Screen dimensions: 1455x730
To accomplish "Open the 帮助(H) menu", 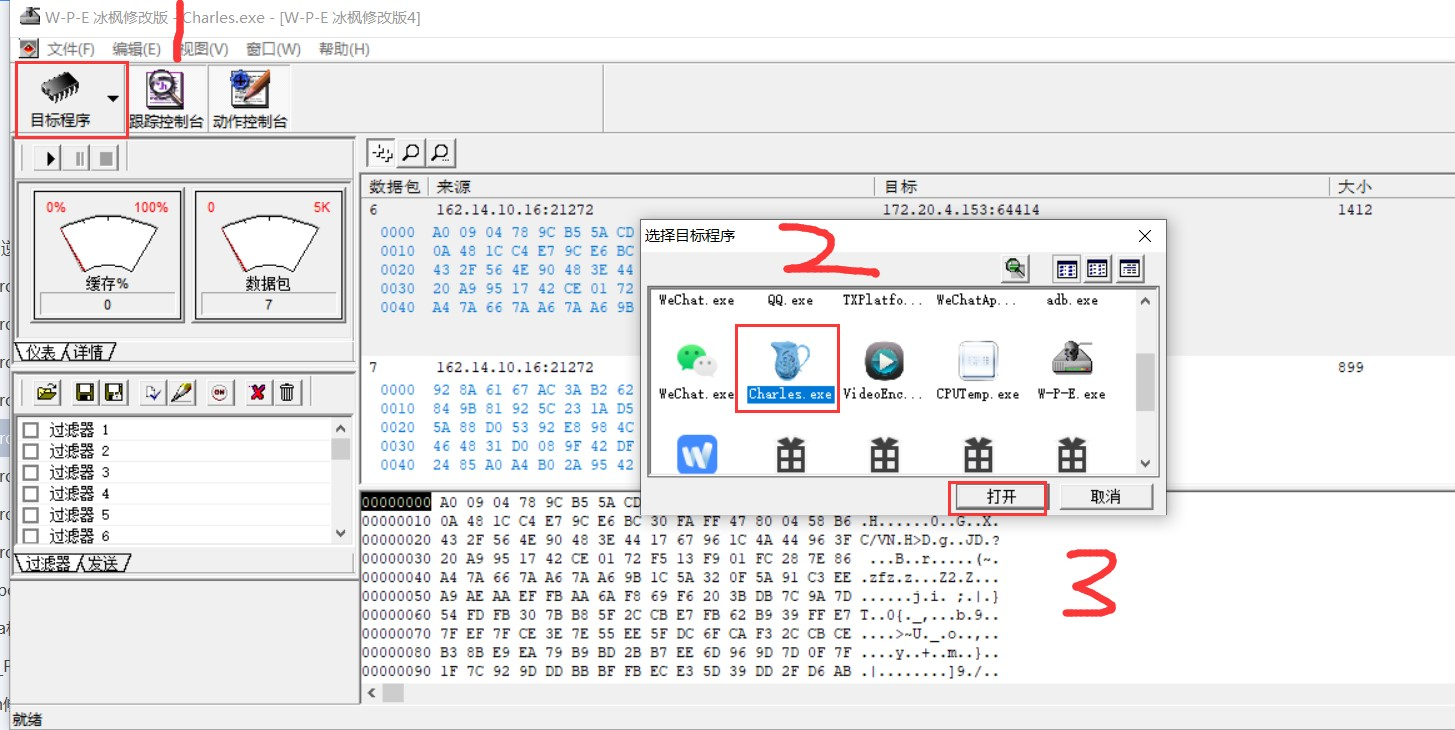I will pos(344,49).
